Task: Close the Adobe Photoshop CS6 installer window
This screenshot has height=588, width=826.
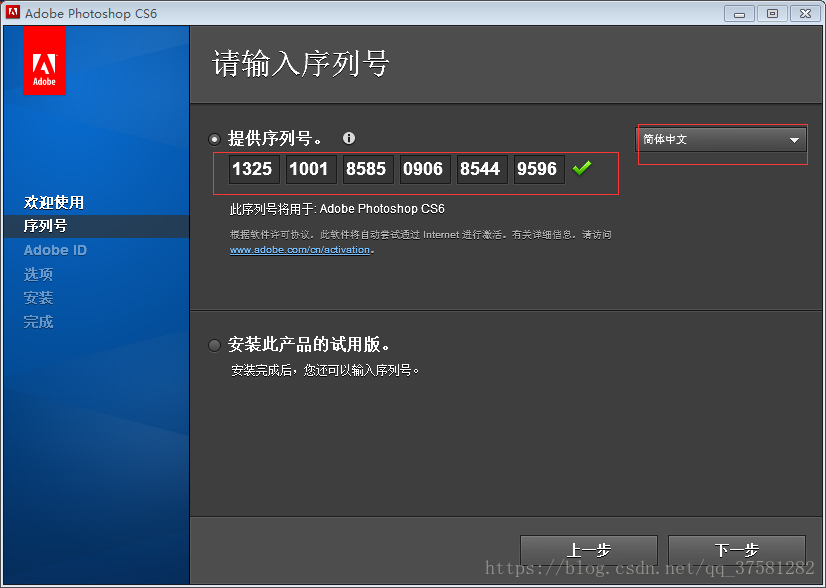Action: (x=805, y=14)
